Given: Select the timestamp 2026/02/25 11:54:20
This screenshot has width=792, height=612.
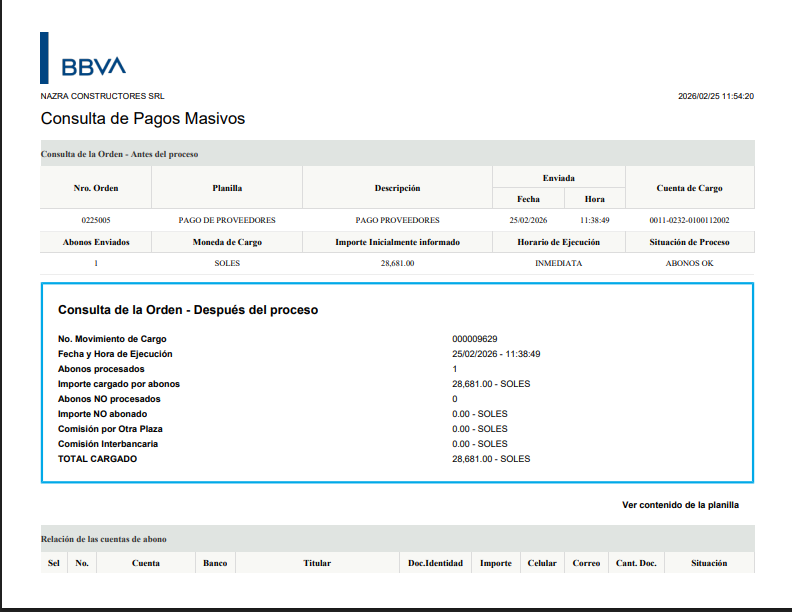Looking at the screenshot, I should [715, 96].
